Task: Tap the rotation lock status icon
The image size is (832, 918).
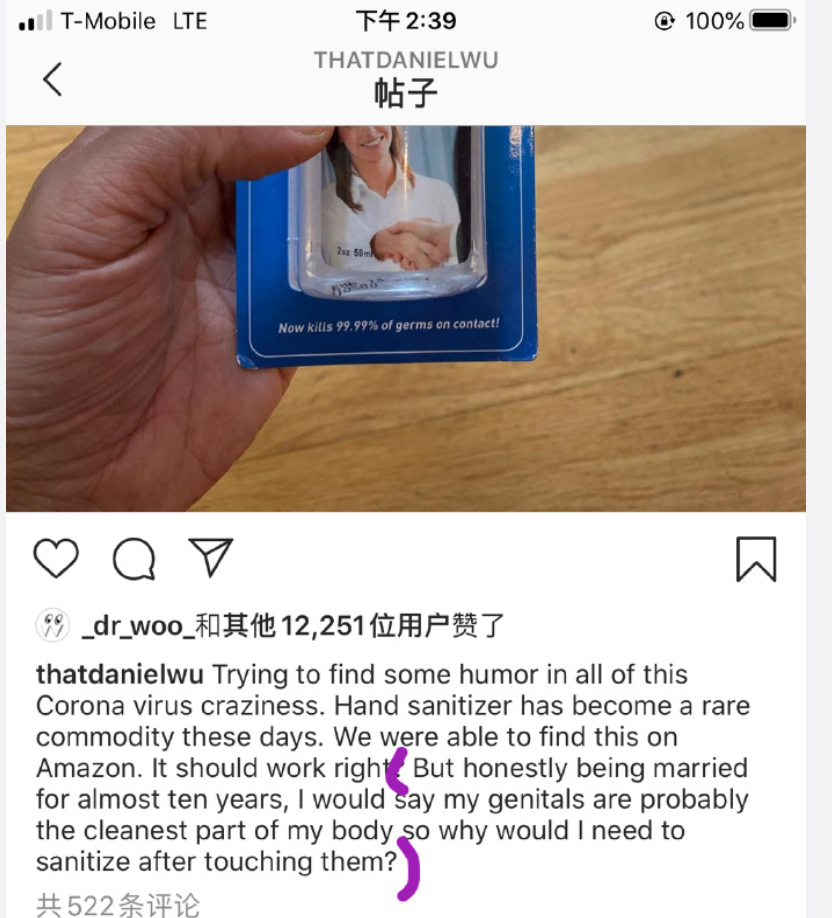Action: (x=665, y=22)
